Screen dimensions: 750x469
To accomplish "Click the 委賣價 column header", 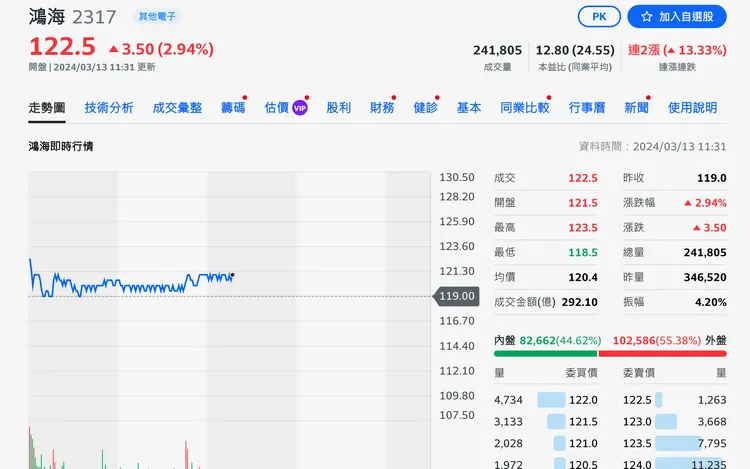I will [639, 373].
